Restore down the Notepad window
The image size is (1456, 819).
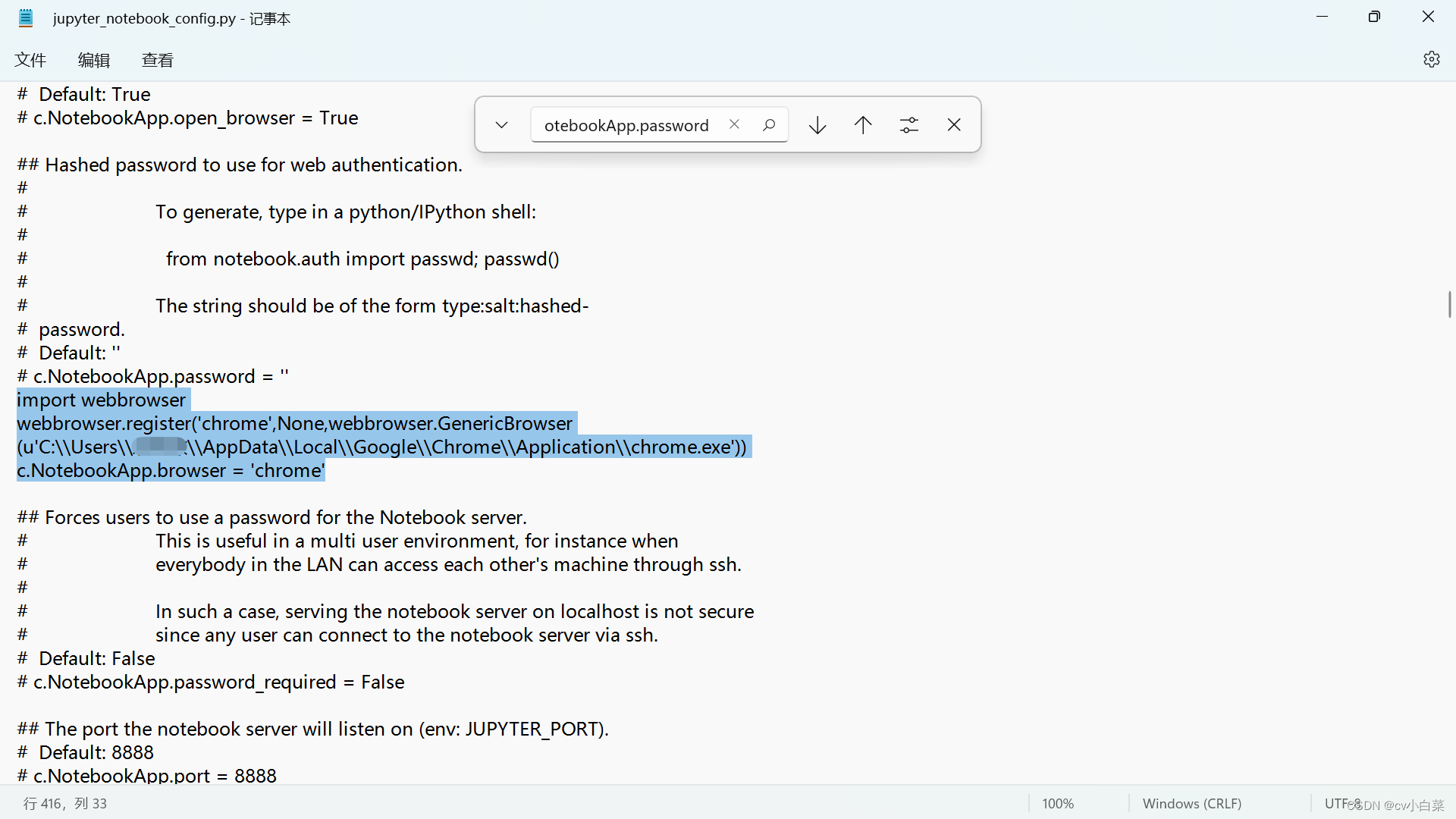(x=1374, y=17)
